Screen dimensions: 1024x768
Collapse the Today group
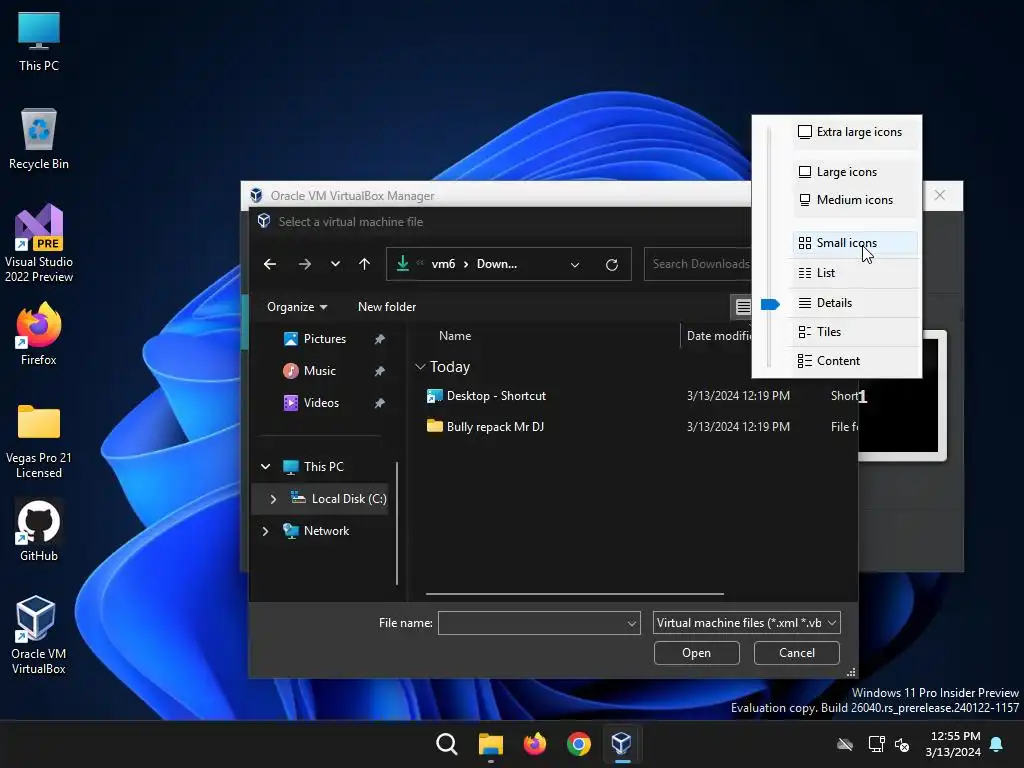(420, 367)
